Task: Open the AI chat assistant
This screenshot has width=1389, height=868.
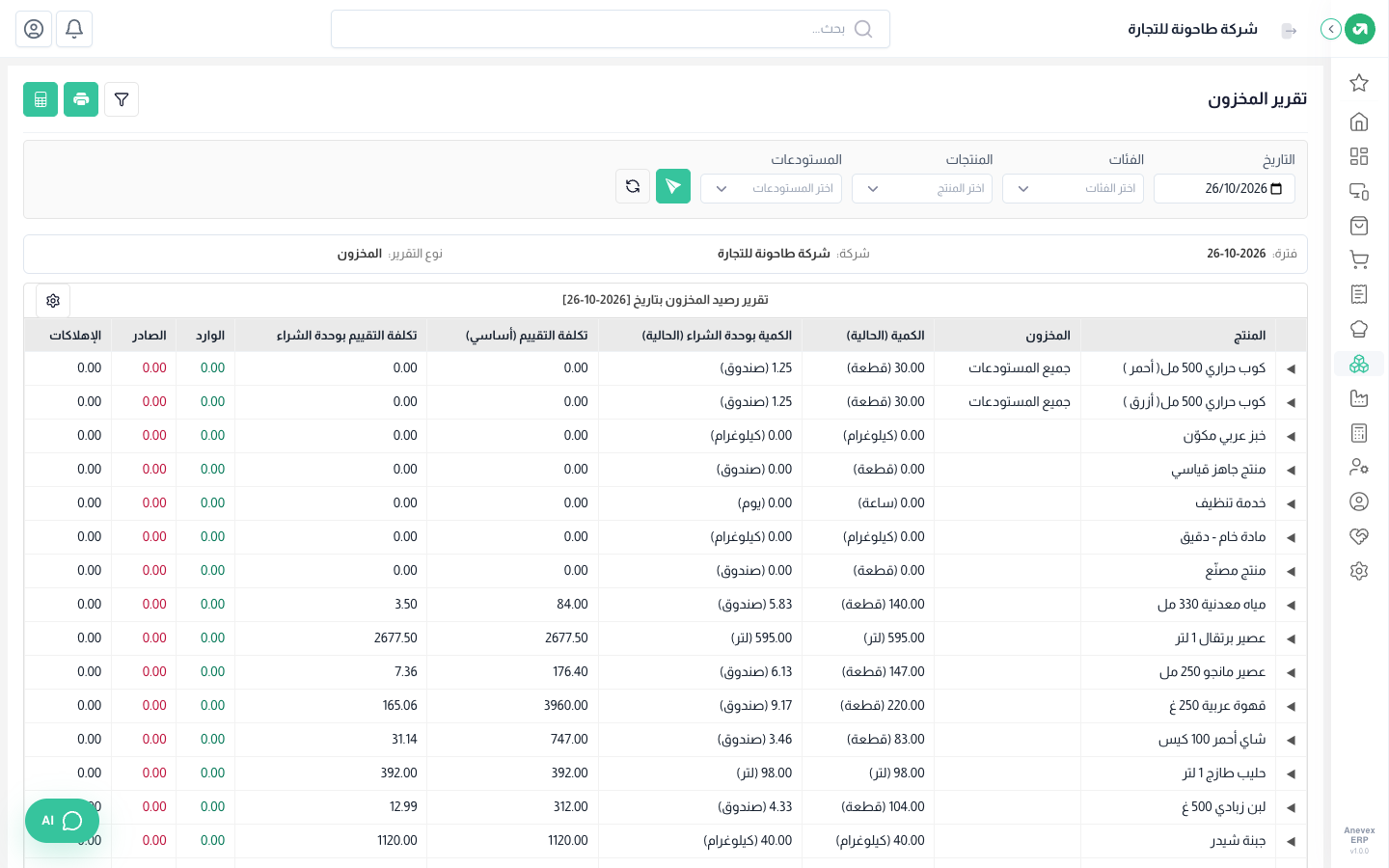Action: tap(62, 821)
